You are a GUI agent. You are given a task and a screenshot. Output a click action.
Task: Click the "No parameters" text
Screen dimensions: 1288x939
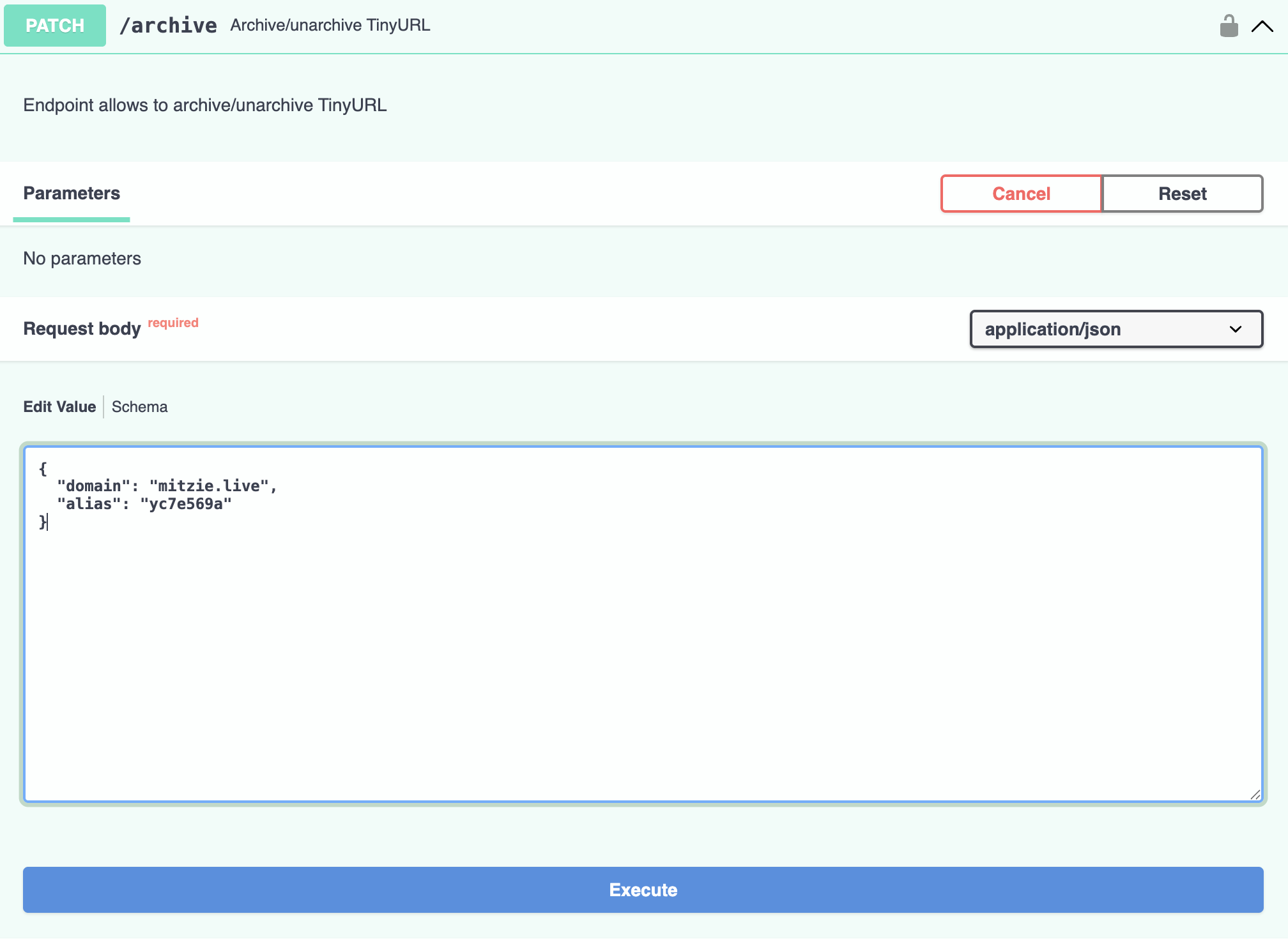click(82, 259)
